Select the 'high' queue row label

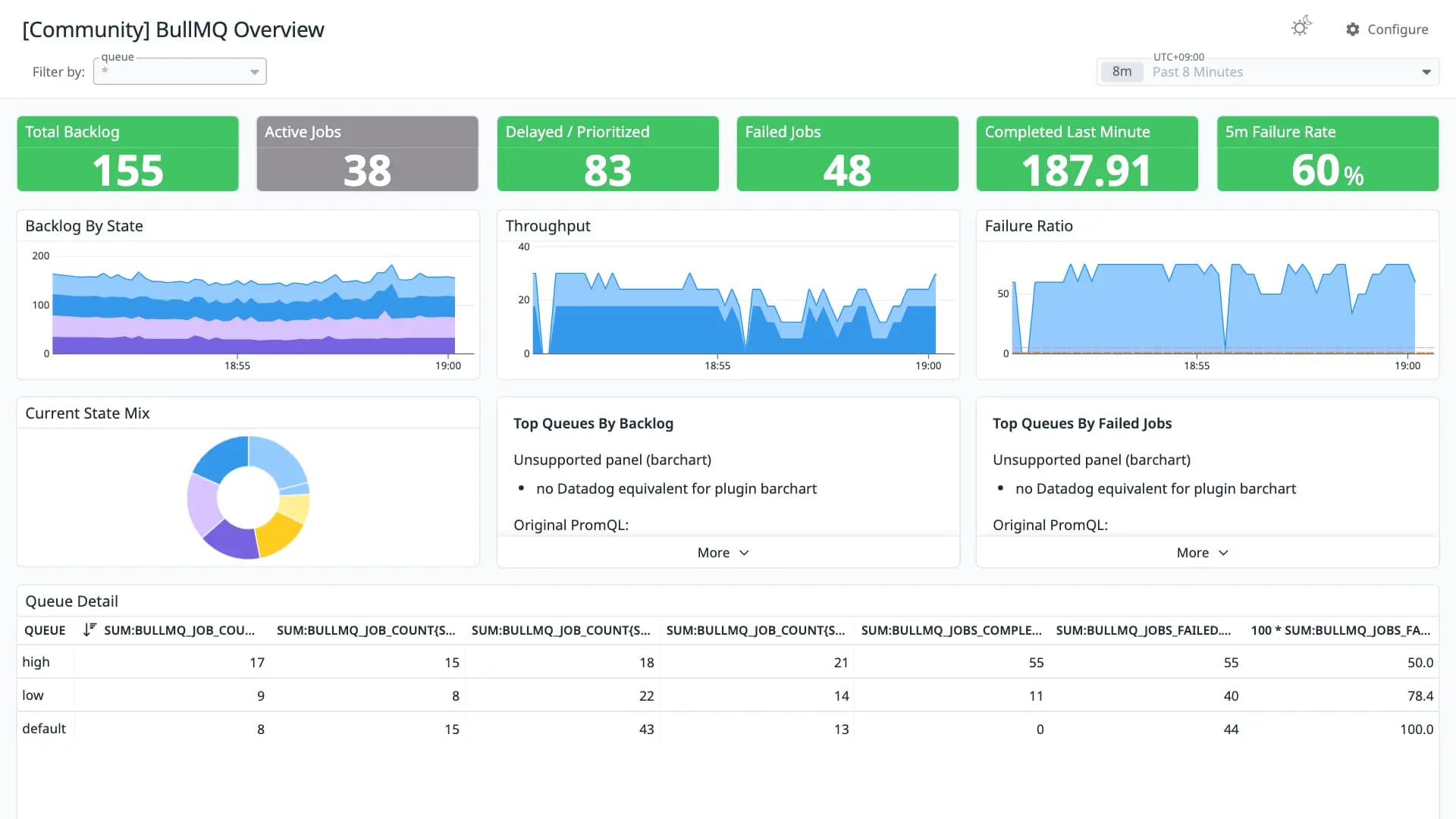[x=36, y=662]
